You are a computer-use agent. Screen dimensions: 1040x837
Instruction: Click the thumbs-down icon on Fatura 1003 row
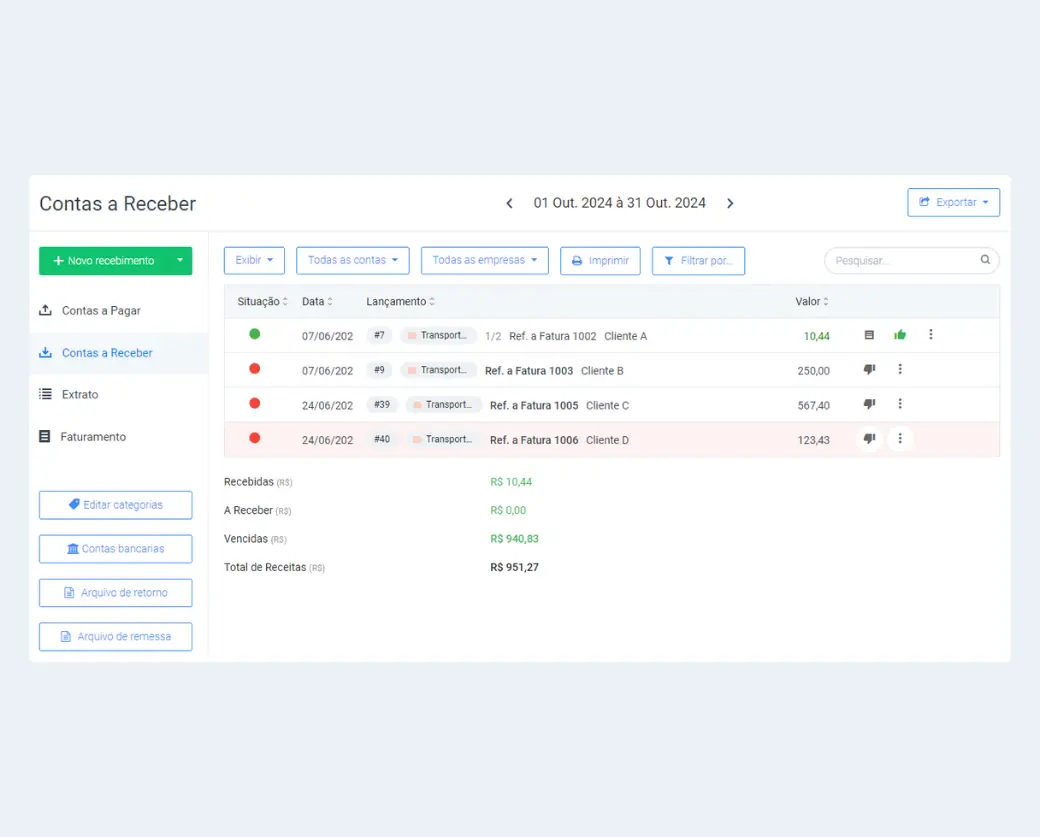(x=869, y=369)
